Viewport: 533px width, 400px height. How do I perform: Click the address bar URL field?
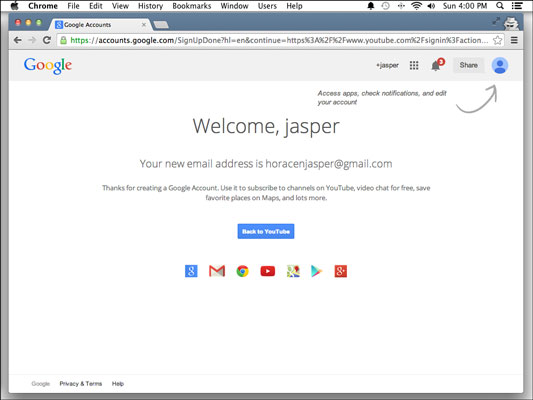coord(279,40)
